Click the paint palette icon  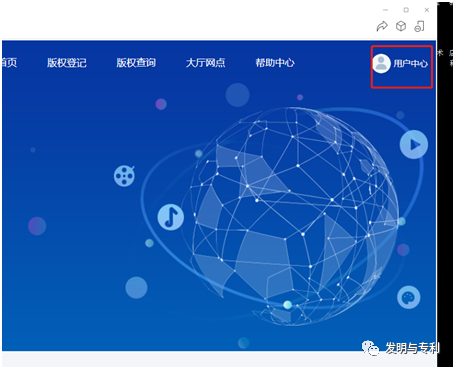408,297
